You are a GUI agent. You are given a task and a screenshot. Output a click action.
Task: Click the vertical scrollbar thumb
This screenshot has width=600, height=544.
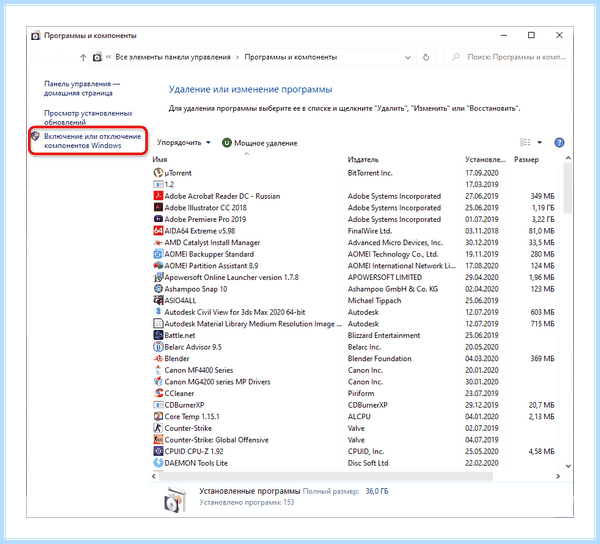(x=568, y=188)
